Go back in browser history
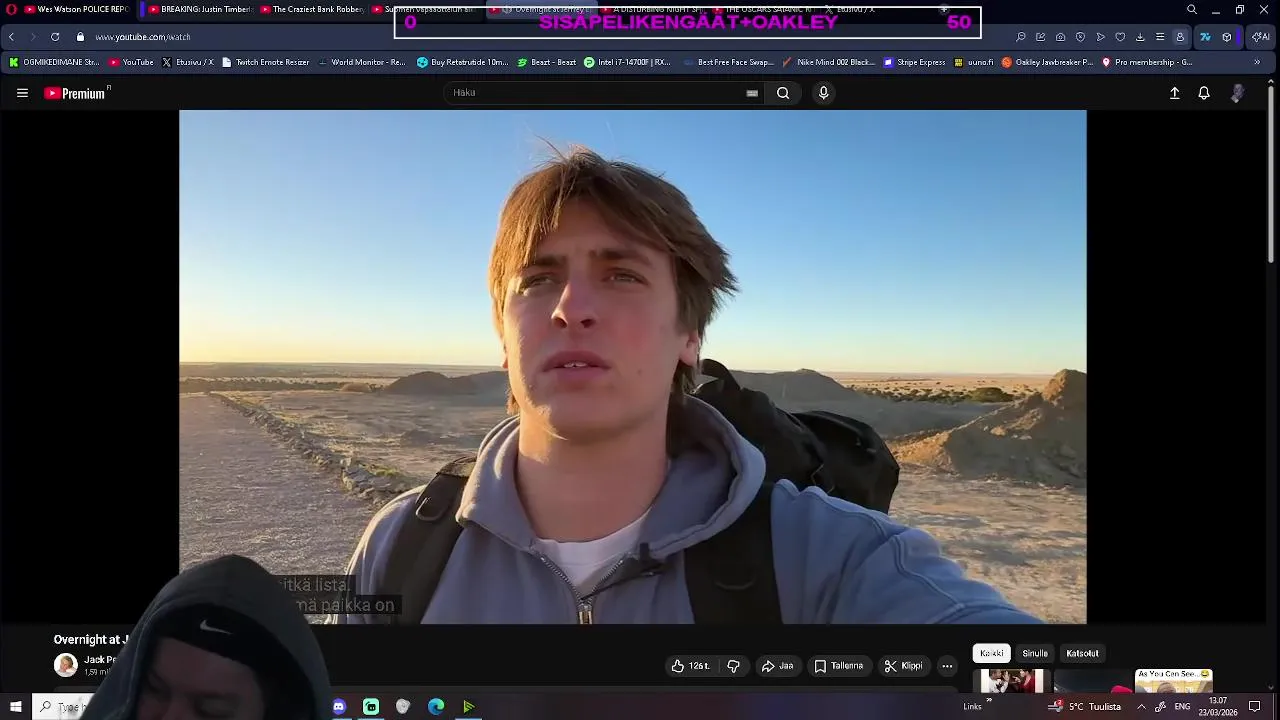 (12, 37)
